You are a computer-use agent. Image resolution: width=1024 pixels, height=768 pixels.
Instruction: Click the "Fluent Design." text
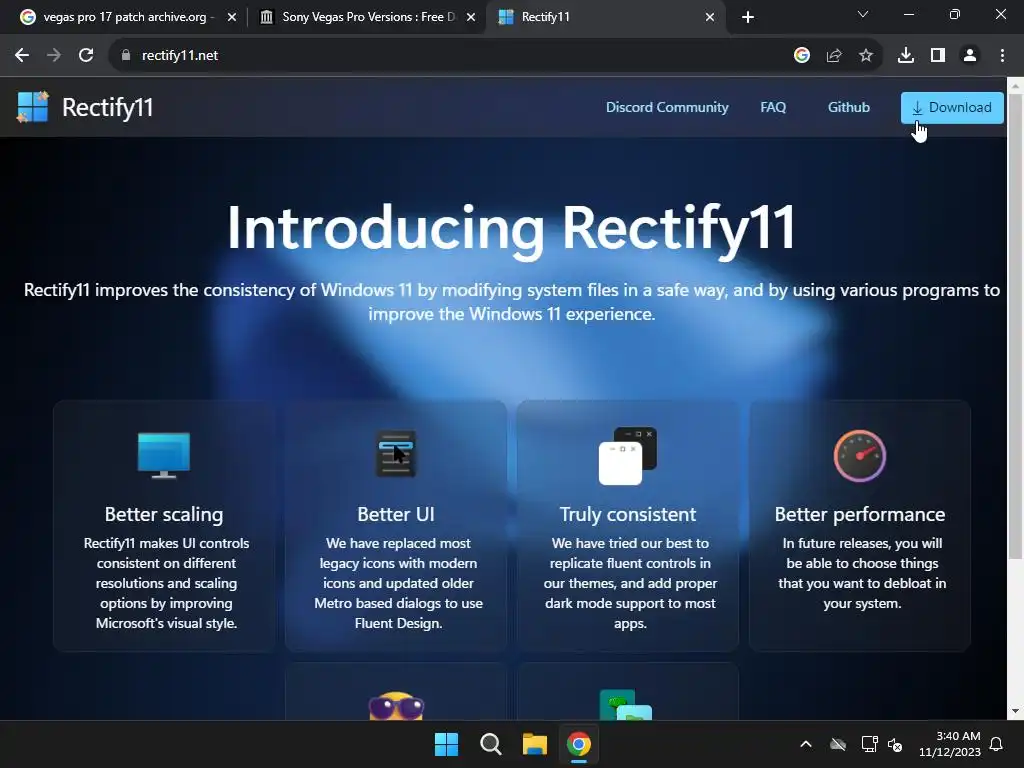(x=398, y=623)
